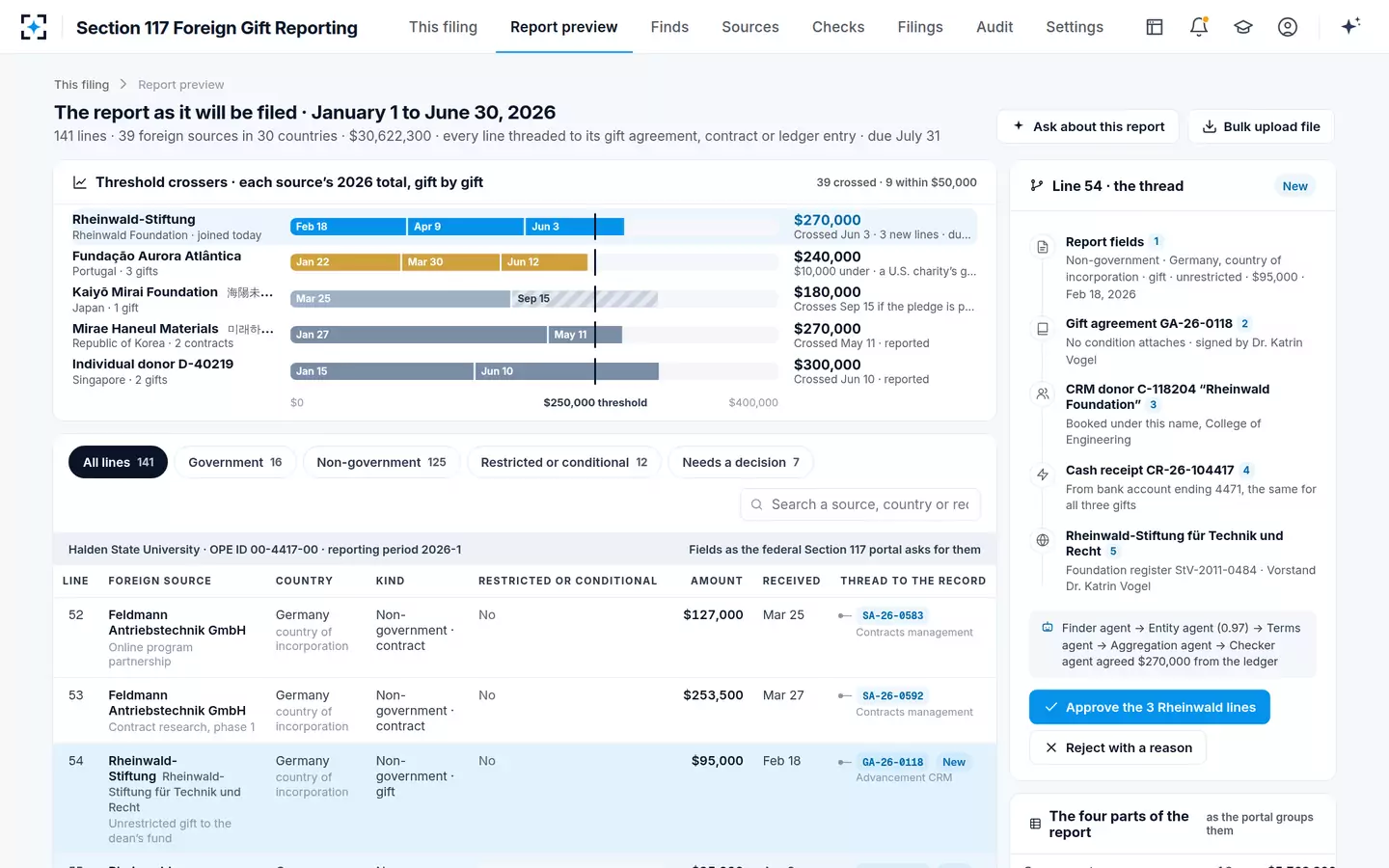Open the notifications bell
This screenshot has height=868, width=1389.
point(1199,27)
